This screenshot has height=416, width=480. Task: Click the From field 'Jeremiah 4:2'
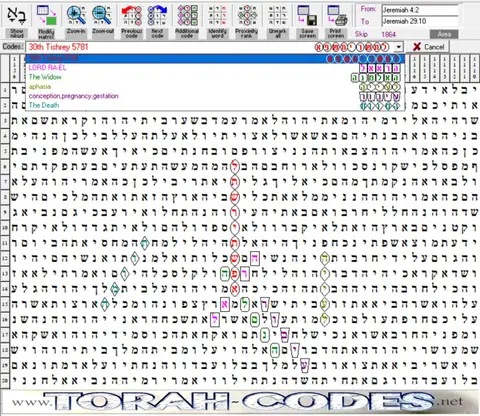[x=420, y=10]
